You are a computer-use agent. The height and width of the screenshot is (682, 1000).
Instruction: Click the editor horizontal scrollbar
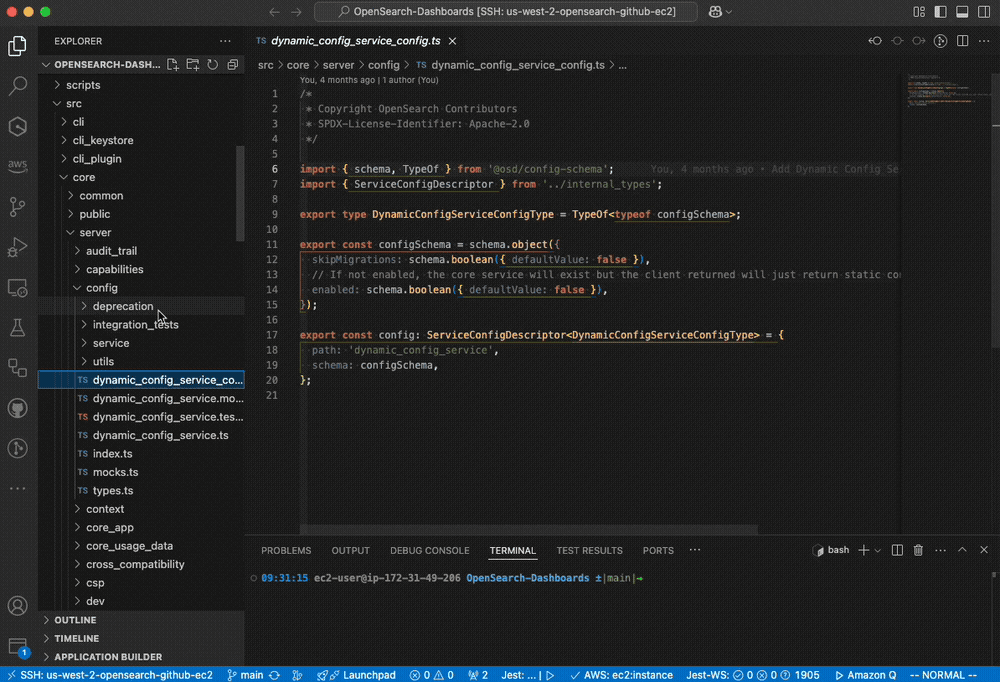coord(529,530)
